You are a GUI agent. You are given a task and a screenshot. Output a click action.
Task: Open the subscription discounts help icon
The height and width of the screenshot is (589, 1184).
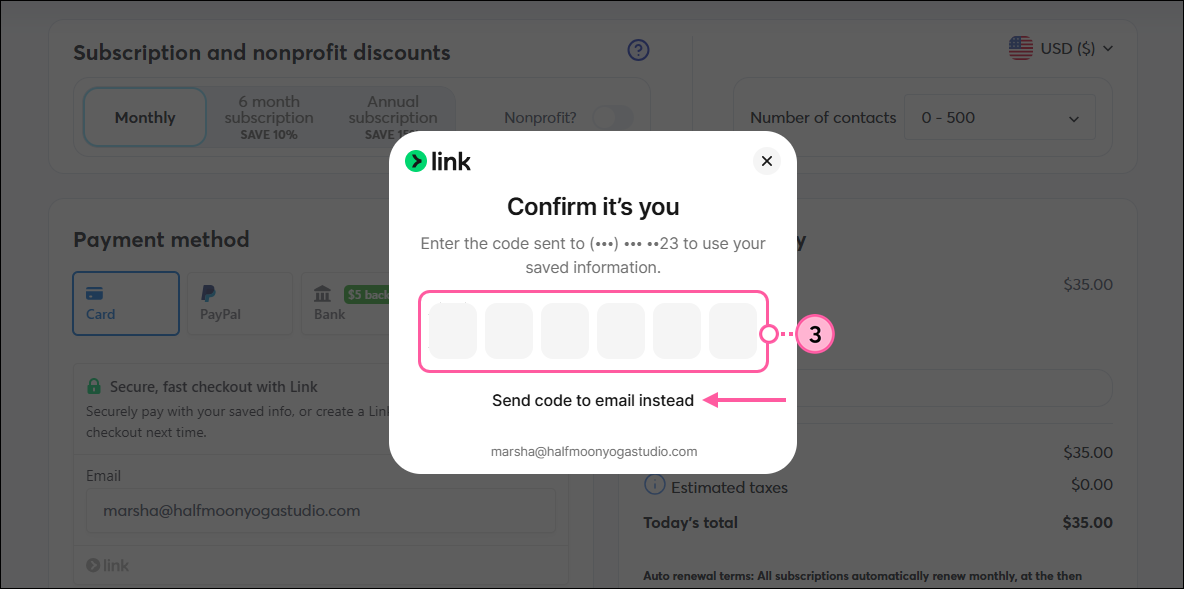638,50
